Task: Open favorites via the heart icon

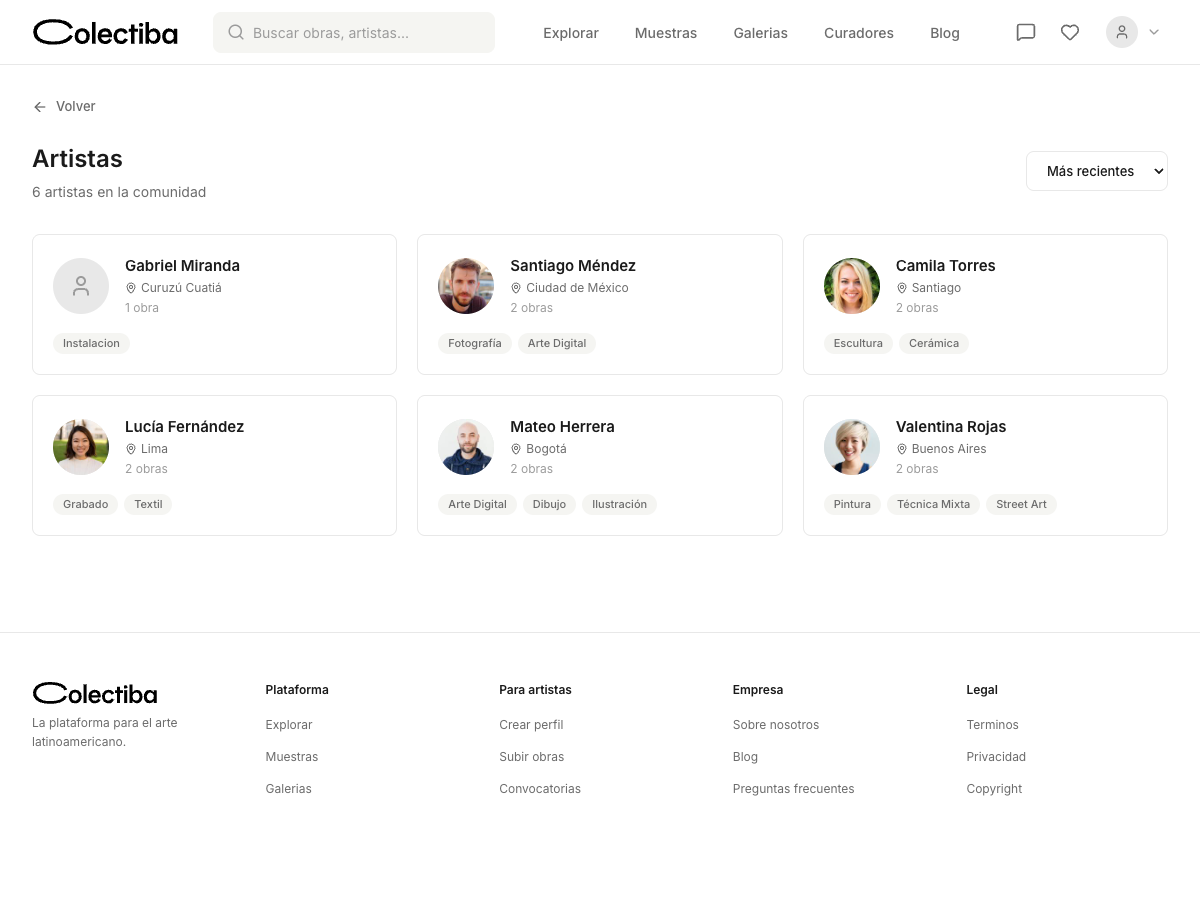Action: pyautogui.click(x=1070, y=32)
